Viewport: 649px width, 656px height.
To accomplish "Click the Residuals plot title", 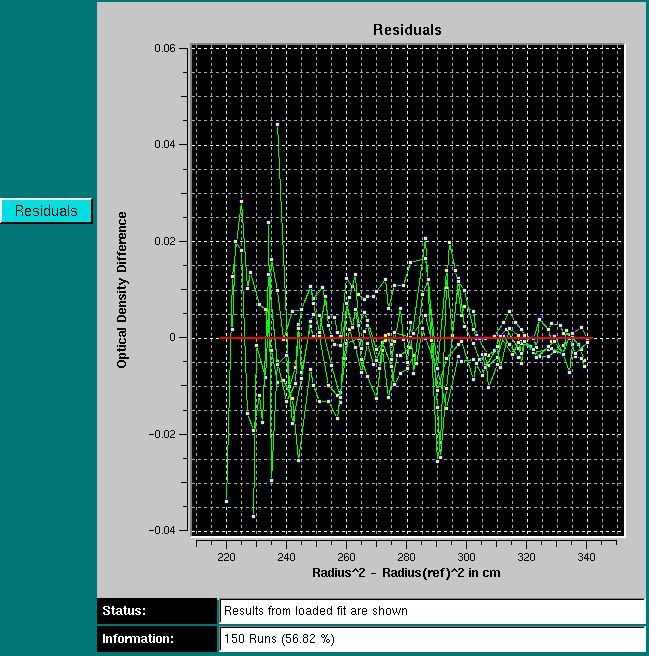I will point(407,30).
